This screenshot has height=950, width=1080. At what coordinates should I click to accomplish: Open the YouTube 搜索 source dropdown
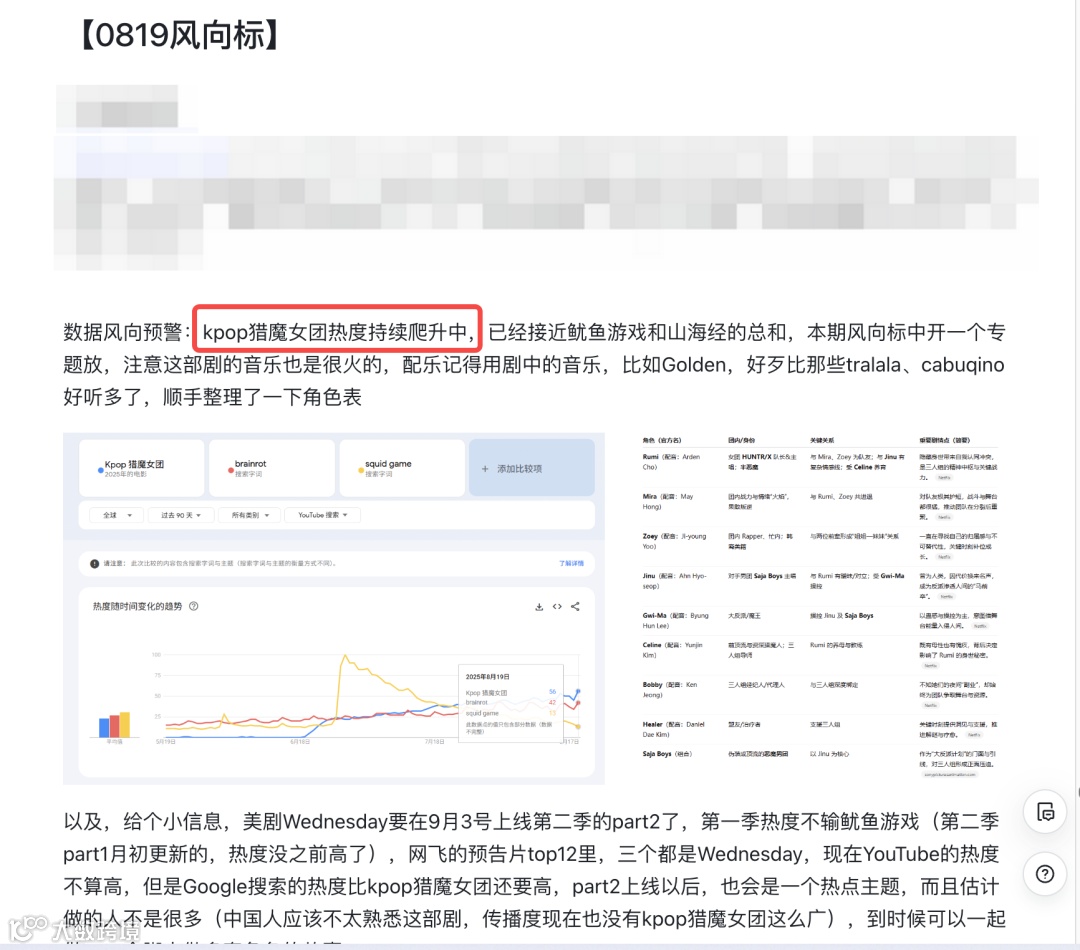pos(322,515)
